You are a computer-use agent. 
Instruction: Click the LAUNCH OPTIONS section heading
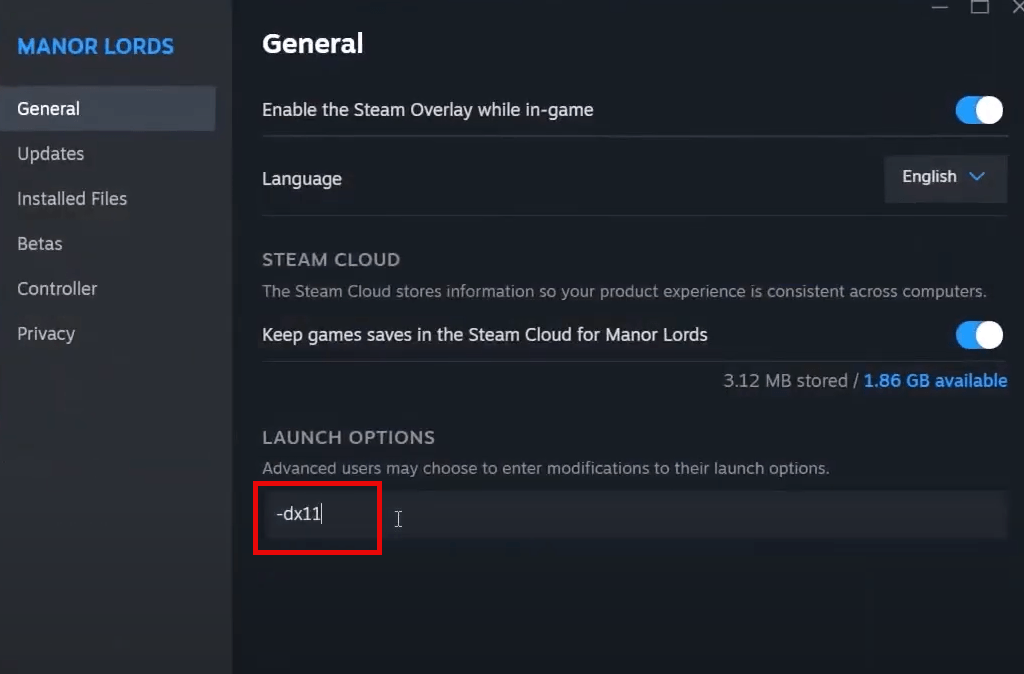[348, 438]
